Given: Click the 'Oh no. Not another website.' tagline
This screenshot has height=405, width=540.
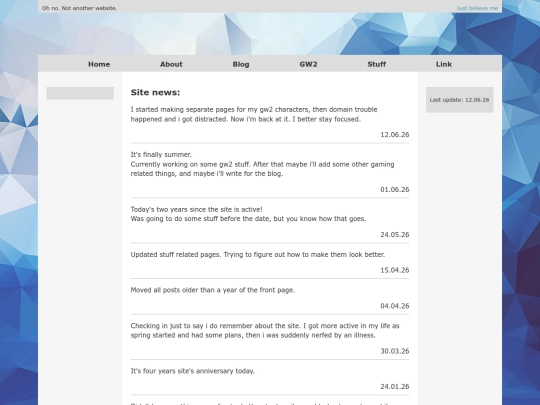Looking at the screenshot, I should coord(80,8).
